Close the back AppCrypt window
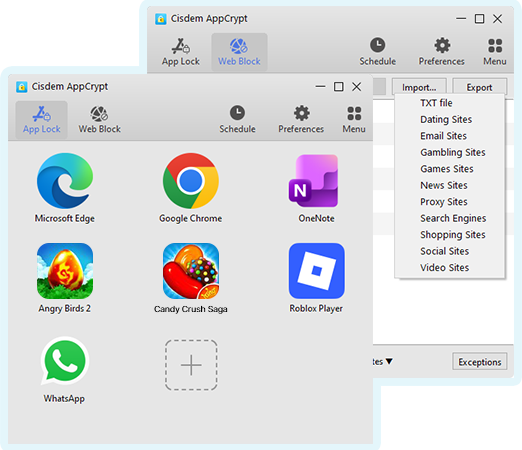Viewport: 522px width, 450px height. coord(497,19)
